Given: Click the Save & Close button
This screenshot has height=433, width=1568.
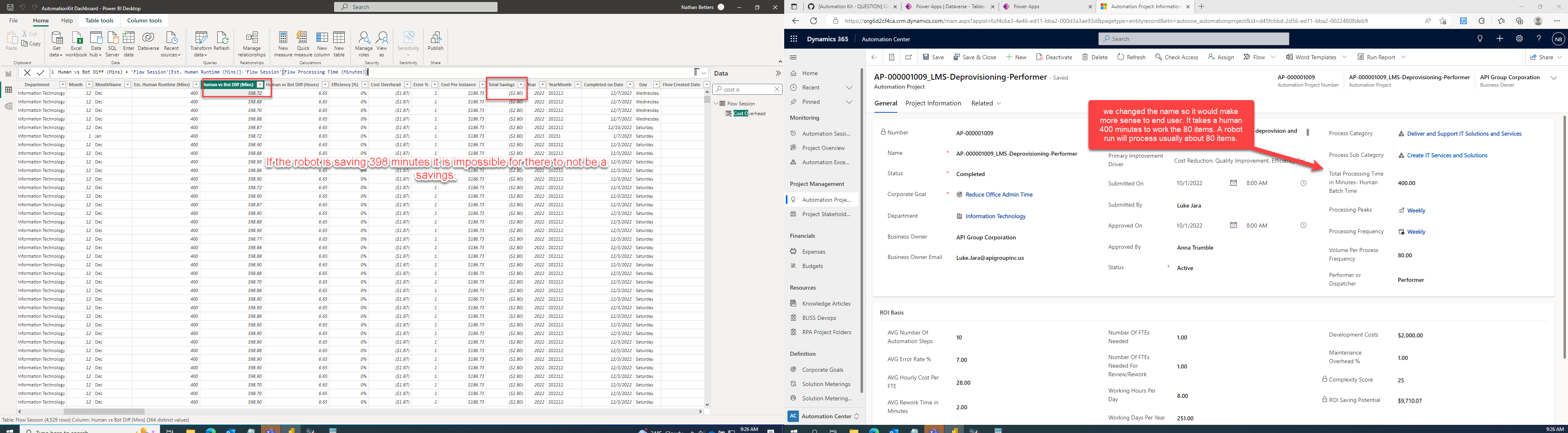Looking at the screenshot, I should [975, 57].
